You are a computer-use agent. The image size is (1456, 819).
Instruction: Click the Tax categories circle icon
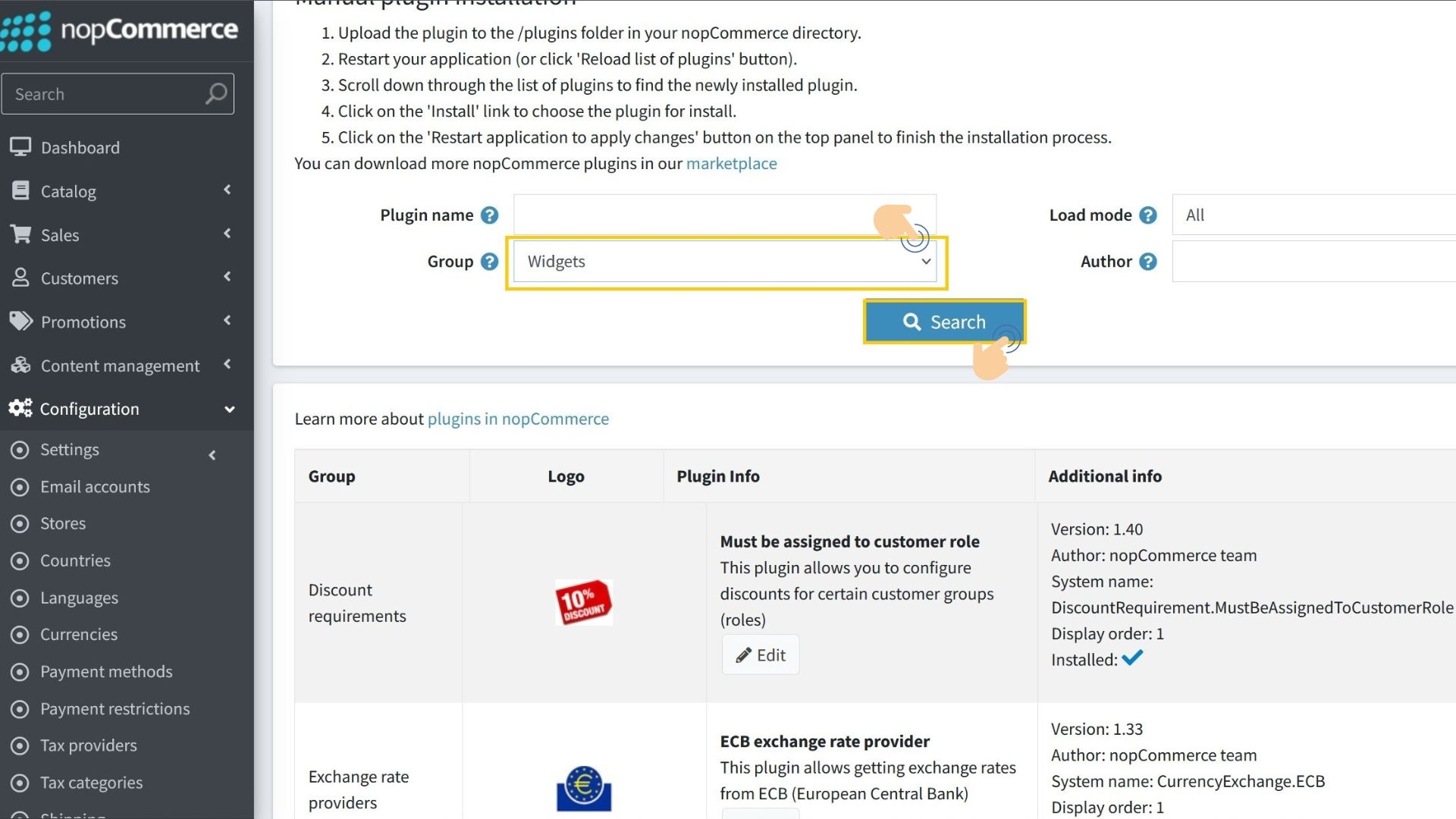(x=20, y=783)
